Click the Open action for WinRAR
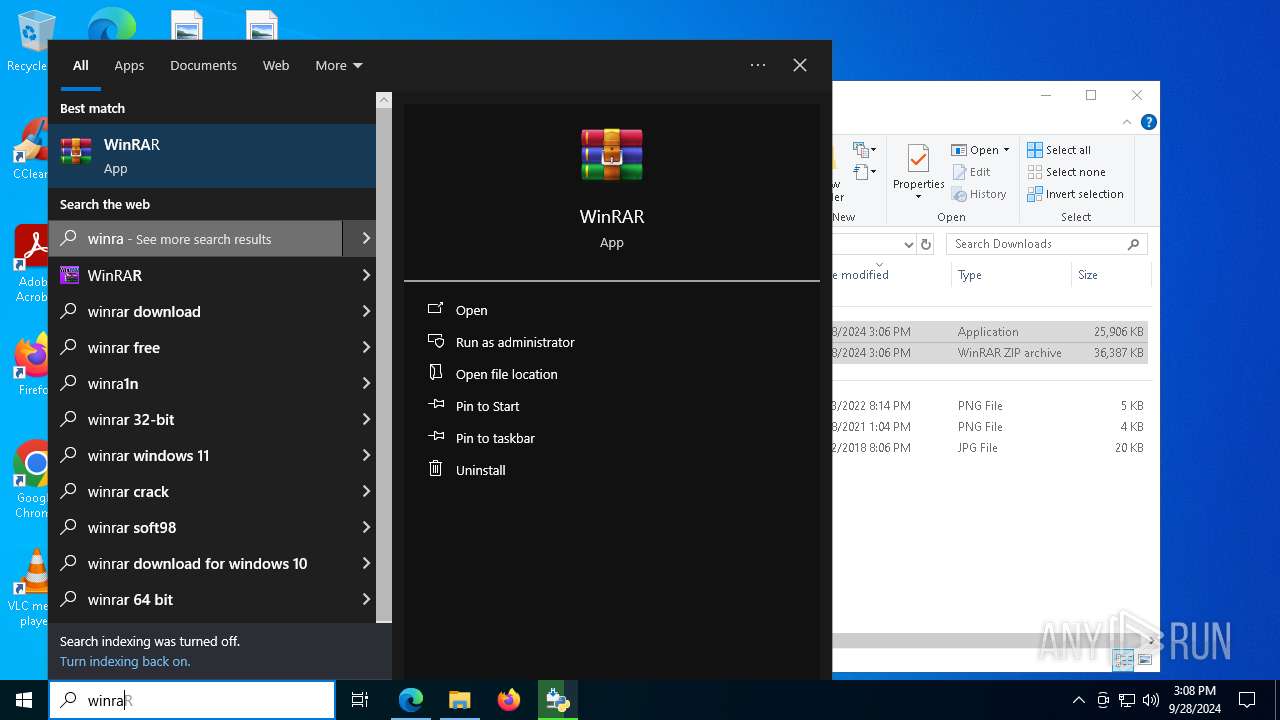1280x720 pixels. pos(471,310)
